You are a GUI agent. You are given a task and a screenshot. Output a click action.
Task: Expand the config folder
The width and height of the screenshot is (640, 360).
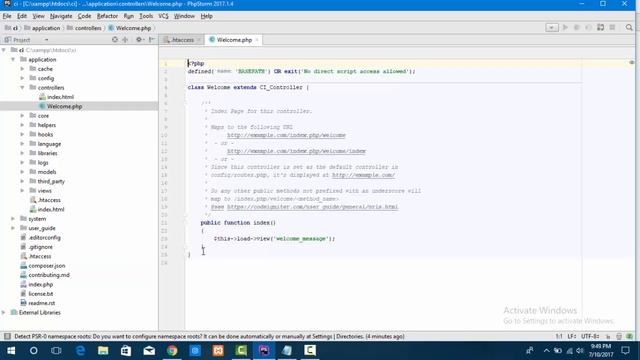point(22,78)
